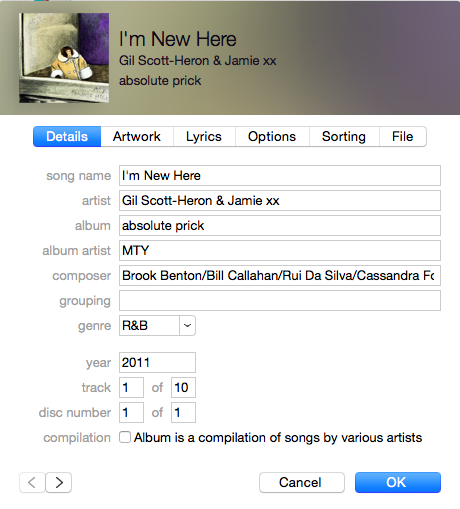Open the Lyrics tab
460x509 pixels.
click(204, 136)
